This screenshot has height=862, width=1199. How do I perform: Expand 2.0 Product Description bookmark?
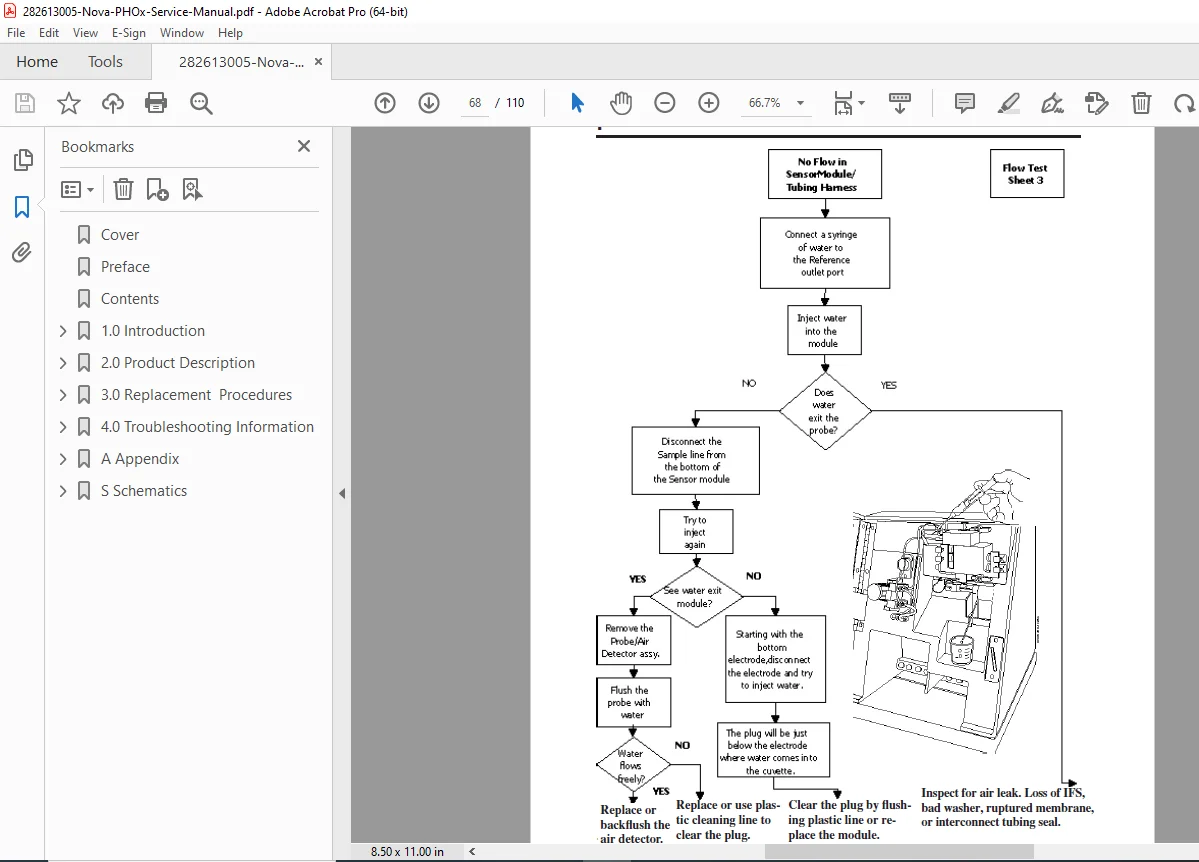[x=63, y=363]
